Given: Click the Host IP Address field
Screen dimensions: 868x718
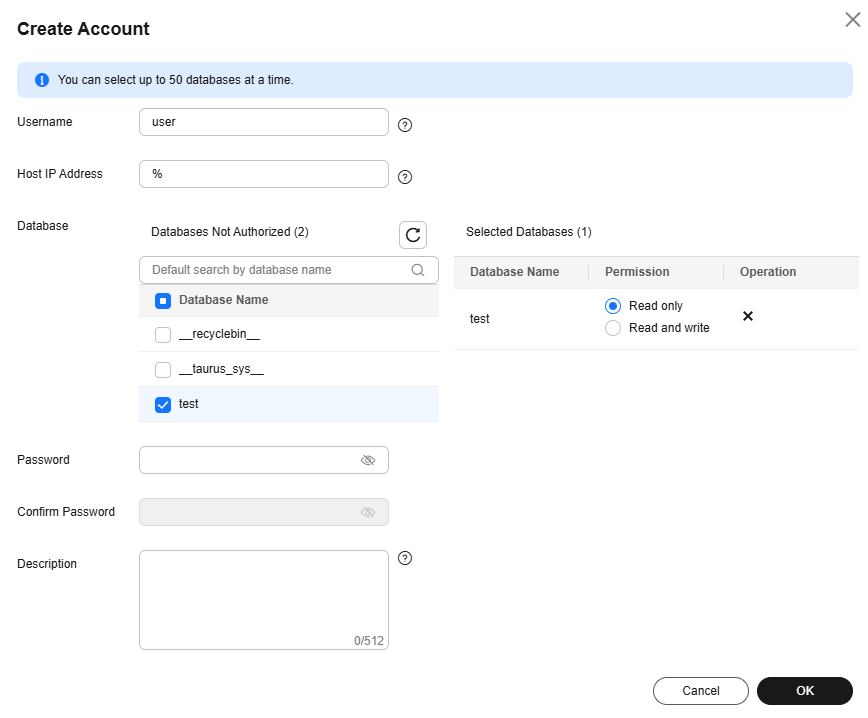Looking at the screenshot, I should pyautogui.click(x=264, y=174).
